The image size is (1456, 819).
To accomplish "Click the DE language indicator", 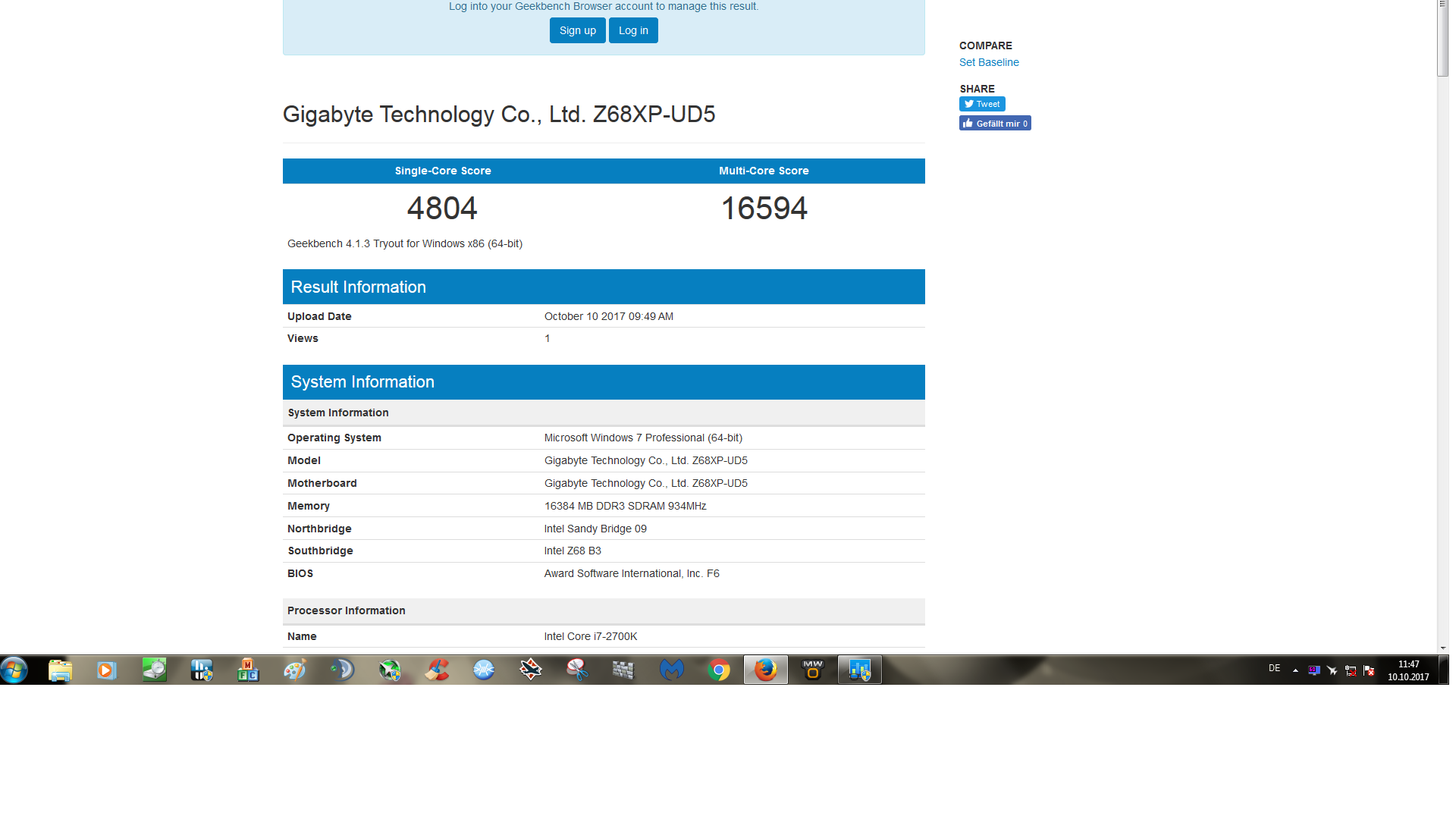I will coord(1275,668).
